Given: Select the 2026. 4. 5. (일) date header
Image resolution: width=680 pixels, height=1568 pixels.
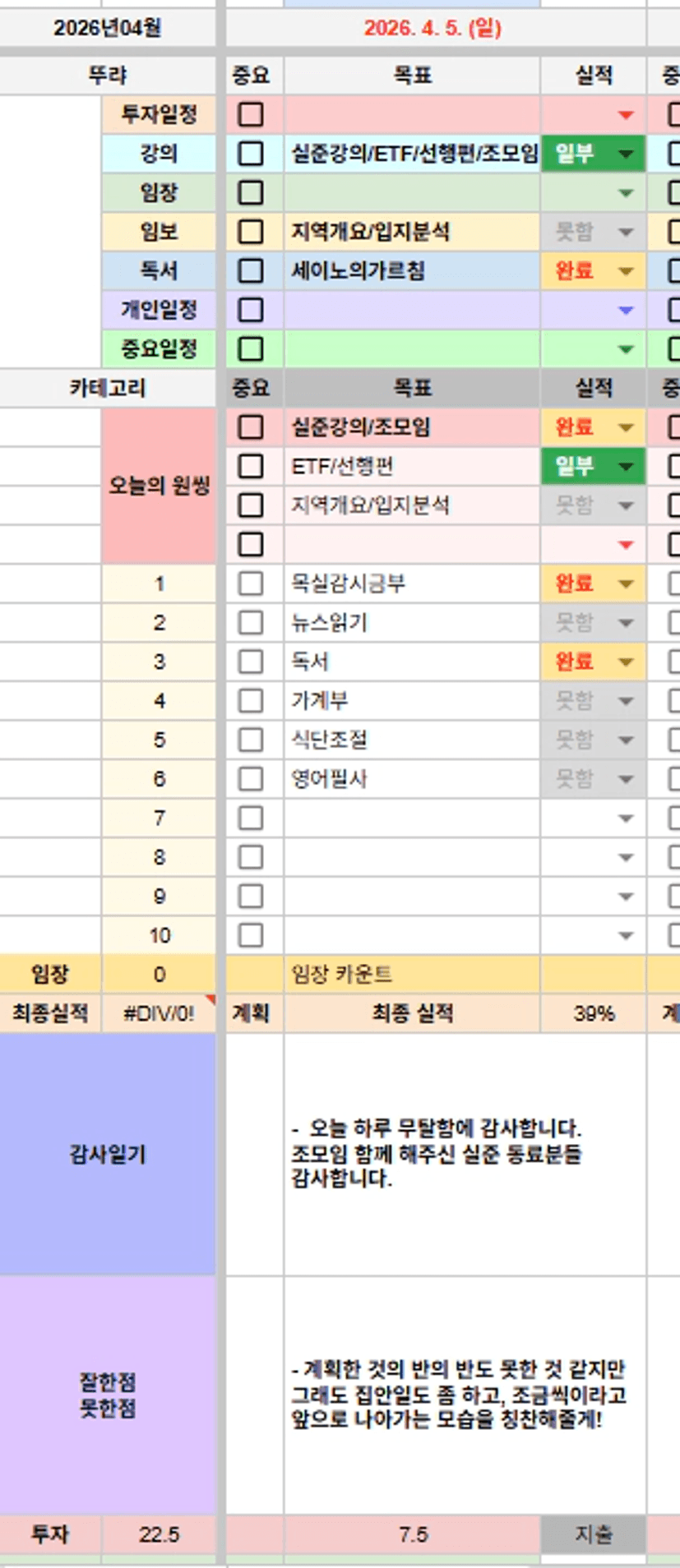Looking at the screenshot, I should [x=433, y=28].
